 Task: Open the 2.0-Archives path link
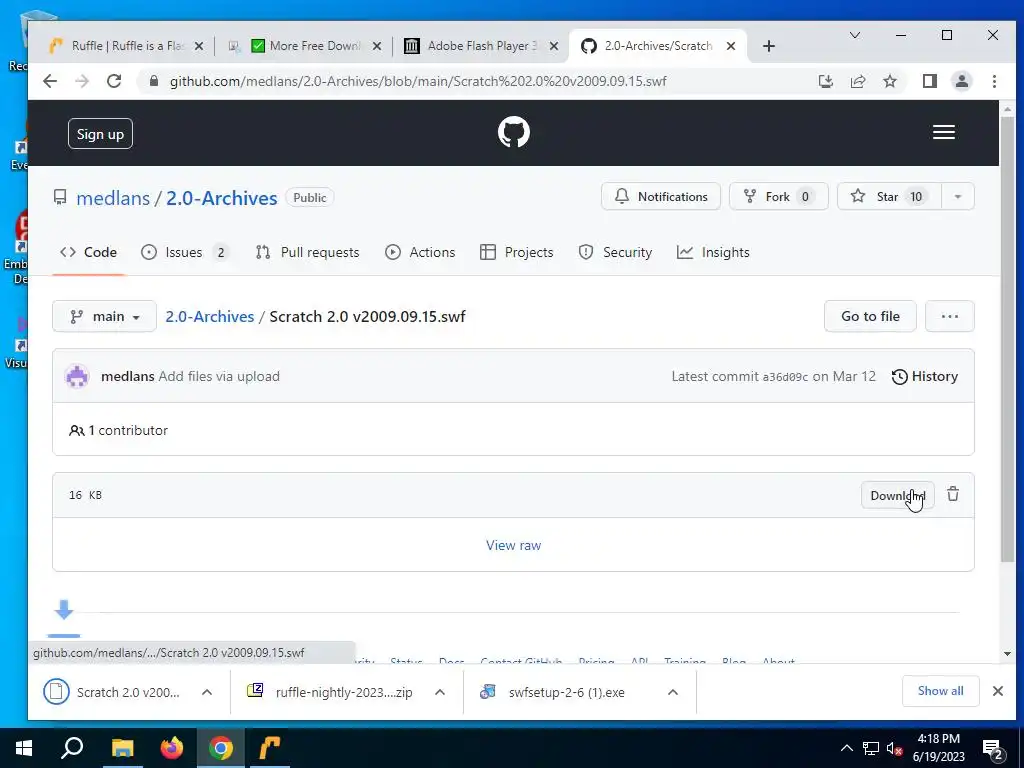(210, 317)
